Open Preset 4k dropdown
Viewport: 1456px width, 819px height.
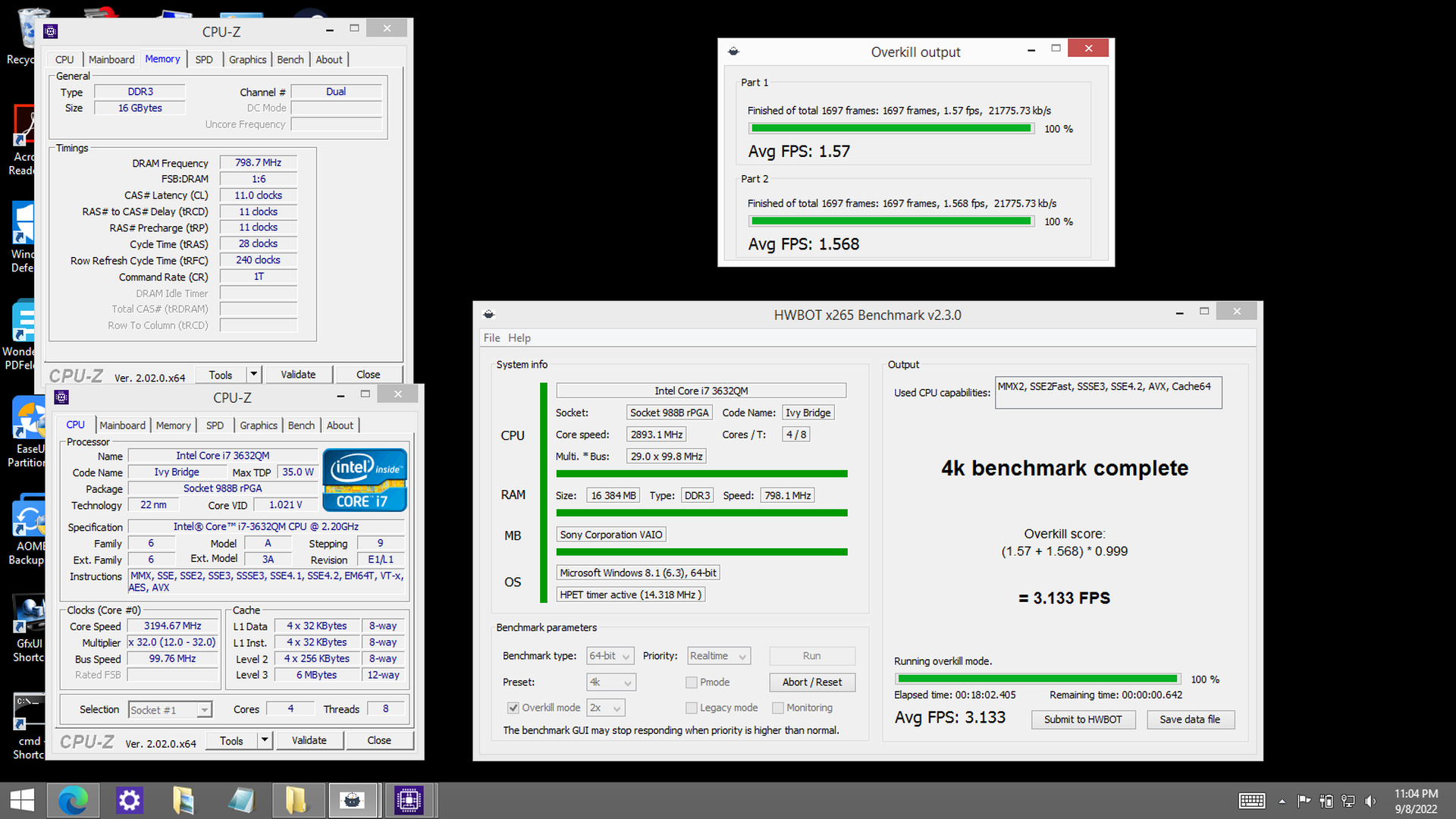pos(610,682)
